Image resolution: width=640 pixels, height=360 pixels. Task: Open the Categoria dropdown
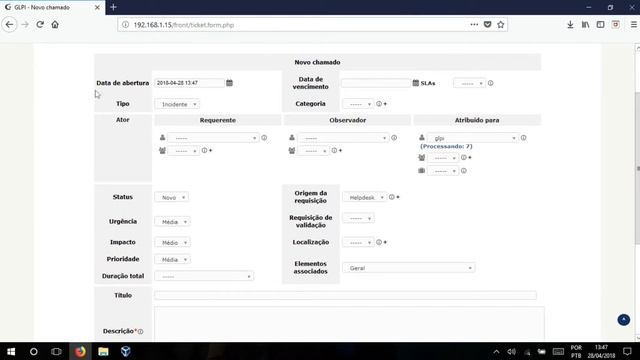(358, 104)
